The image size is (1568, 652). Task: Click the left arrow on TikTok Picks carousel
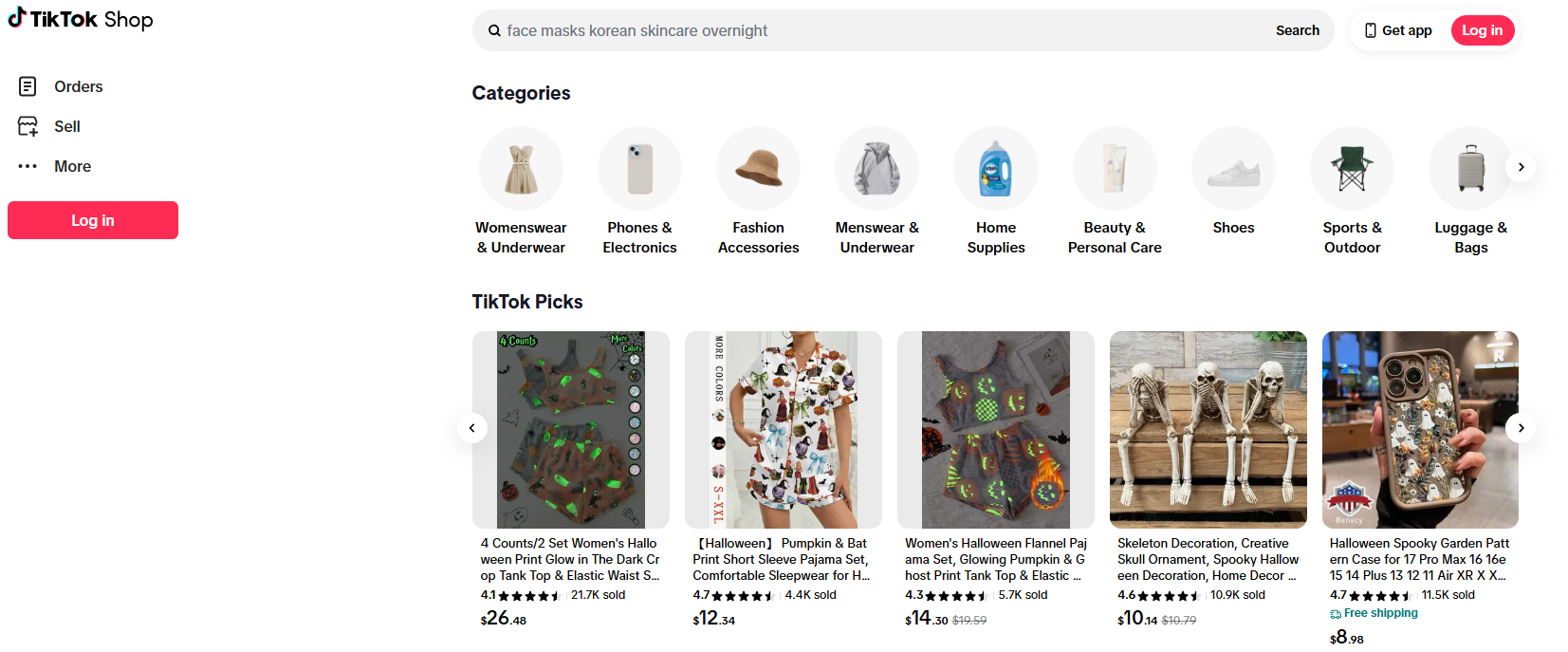click(472, 428)
